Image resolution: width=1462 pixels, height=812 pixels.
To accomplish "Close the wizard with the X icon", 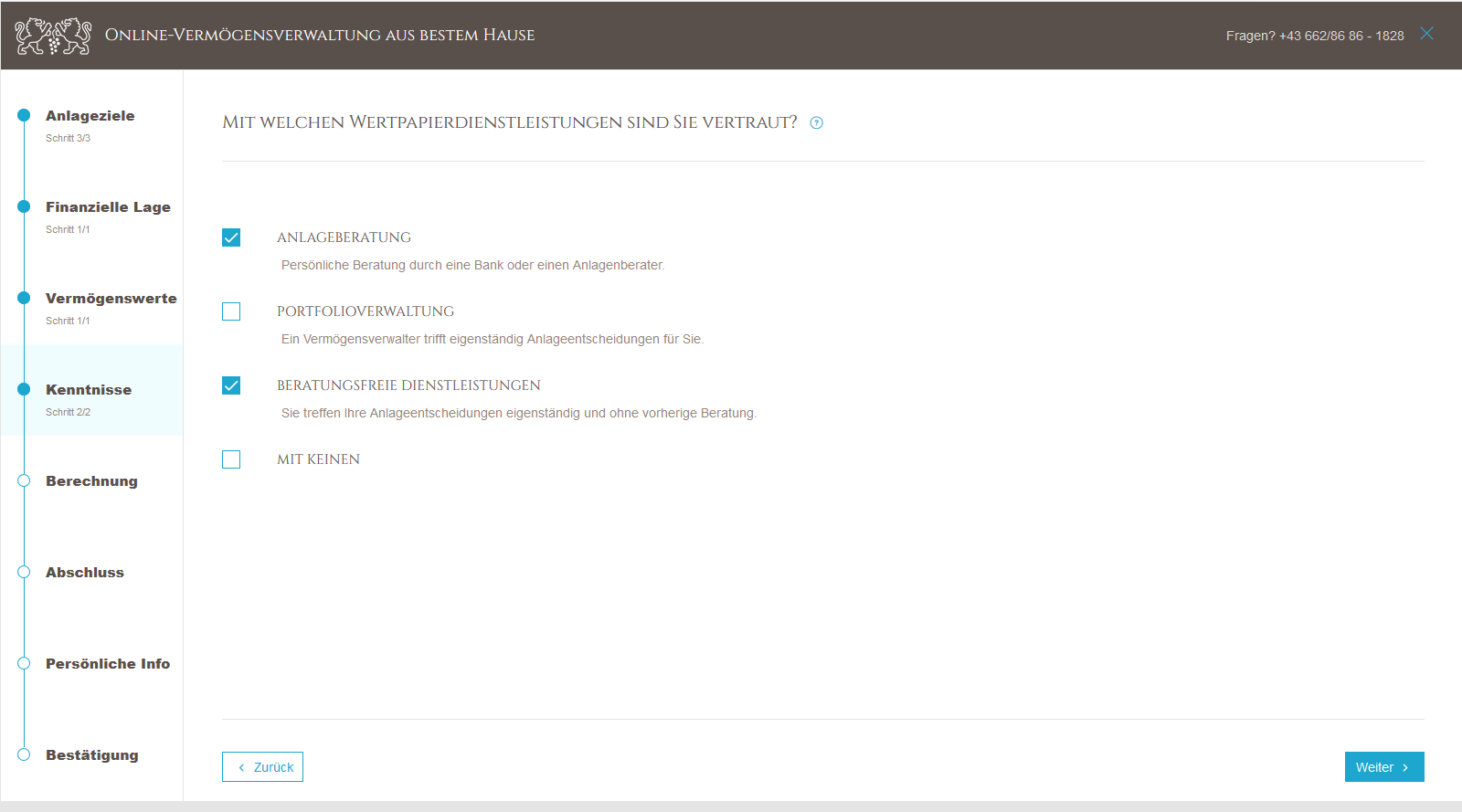I will 1426,34.
